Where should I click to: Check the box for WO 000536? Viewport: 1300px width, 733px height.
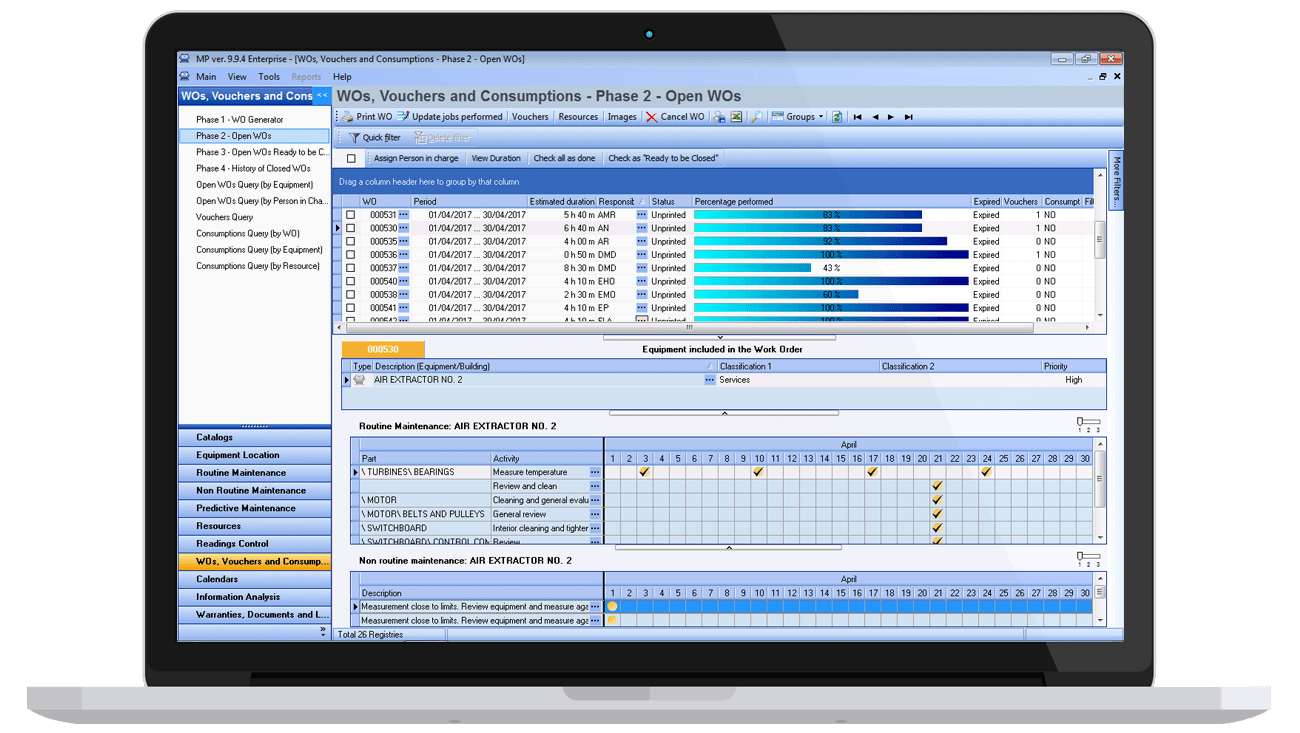click(x=350, y=255)
